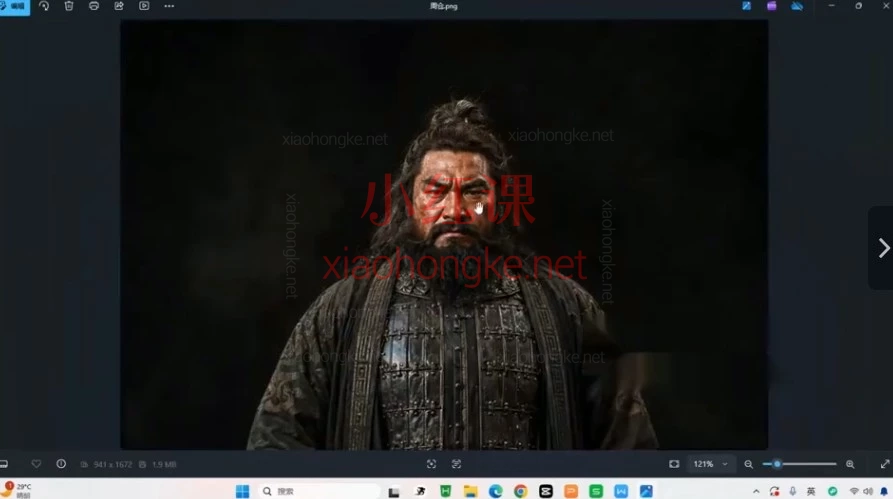The height and width of the screenshot is (499, 893).
Task: Open Microsoft Edge from the taskbar
Action: (x=495, y=491)
